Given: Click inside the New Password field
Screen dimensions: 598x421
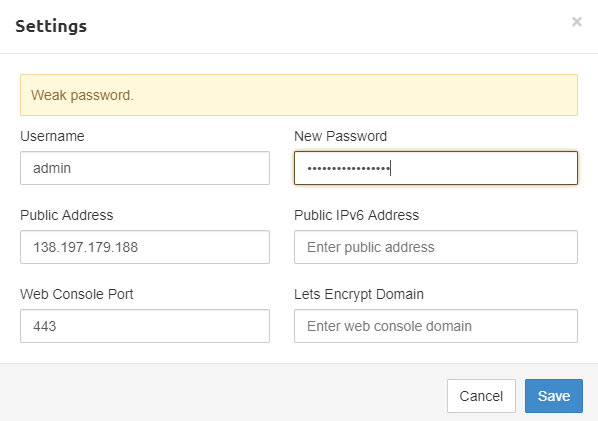Looking at the screenshot, I should [x=436, y=168].
